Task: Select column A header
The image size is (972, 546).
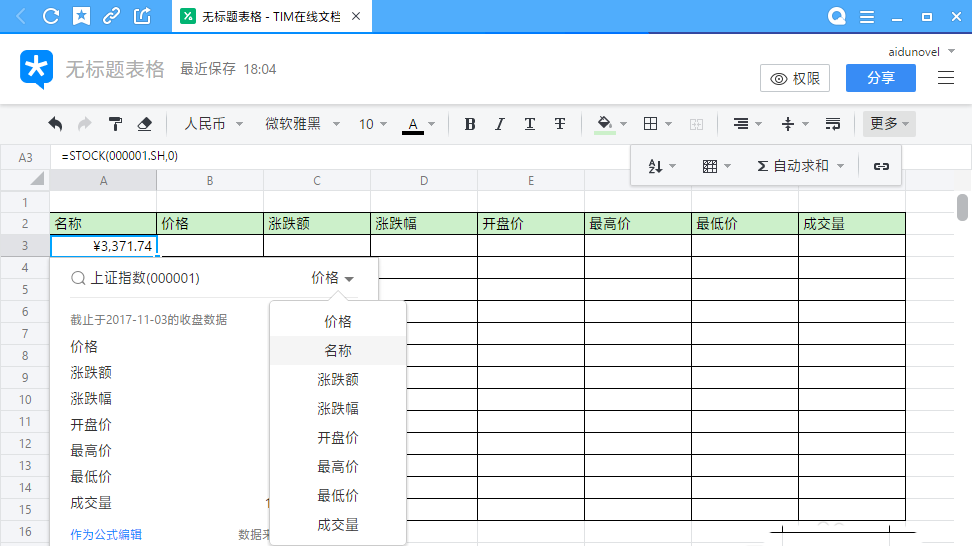Action: 104,180
